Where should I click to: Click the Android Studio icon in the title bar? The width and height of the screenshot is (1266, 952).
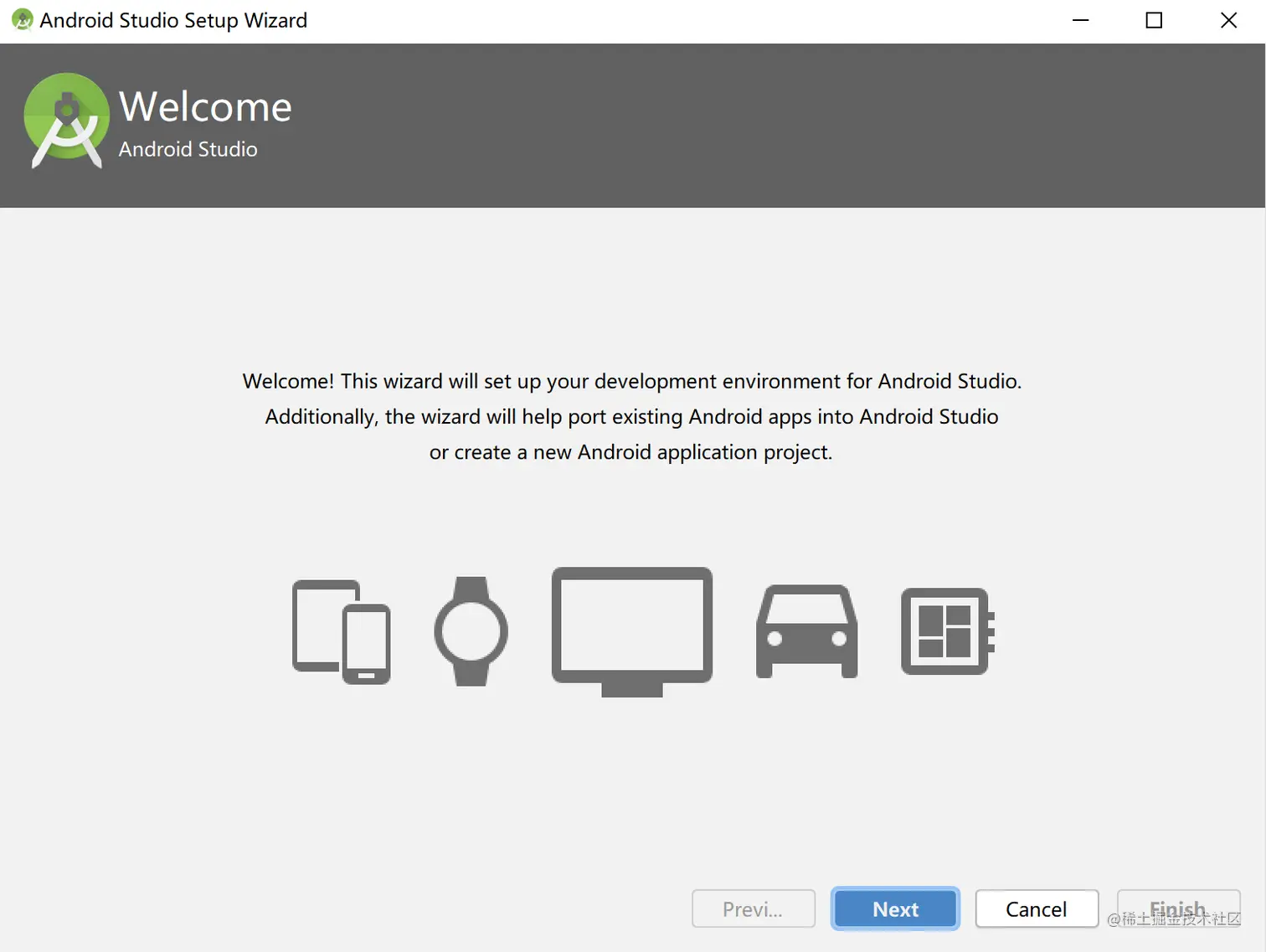pyautogui.click(x=22, y=19)
